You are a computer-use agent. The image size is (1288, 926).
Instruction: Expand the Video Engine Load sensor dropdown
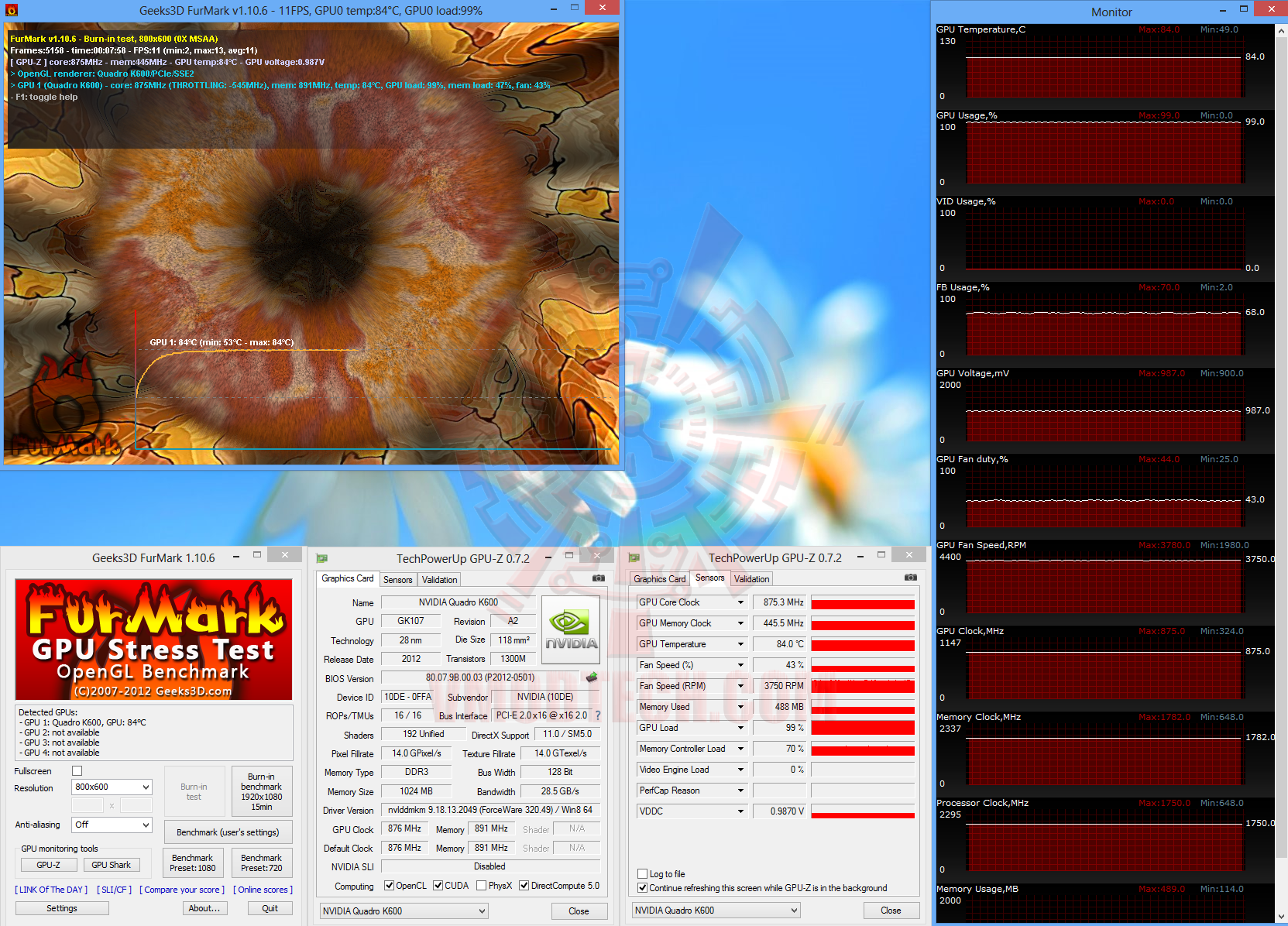740,770
